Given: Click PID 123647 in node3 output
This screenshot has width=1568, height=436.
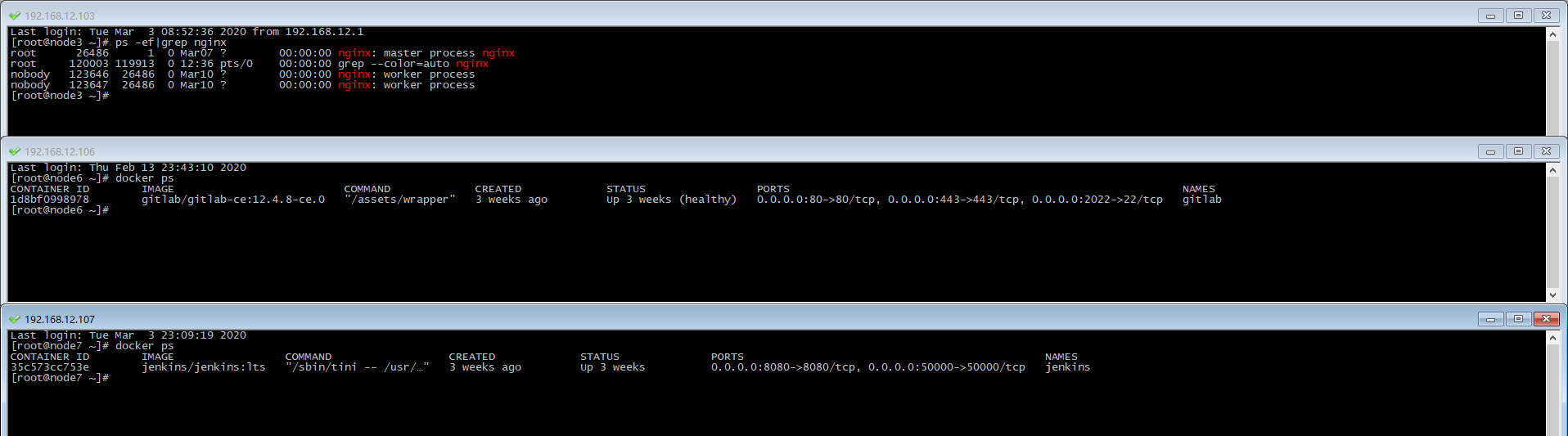Looking at the screenshot, I should 88,85.
